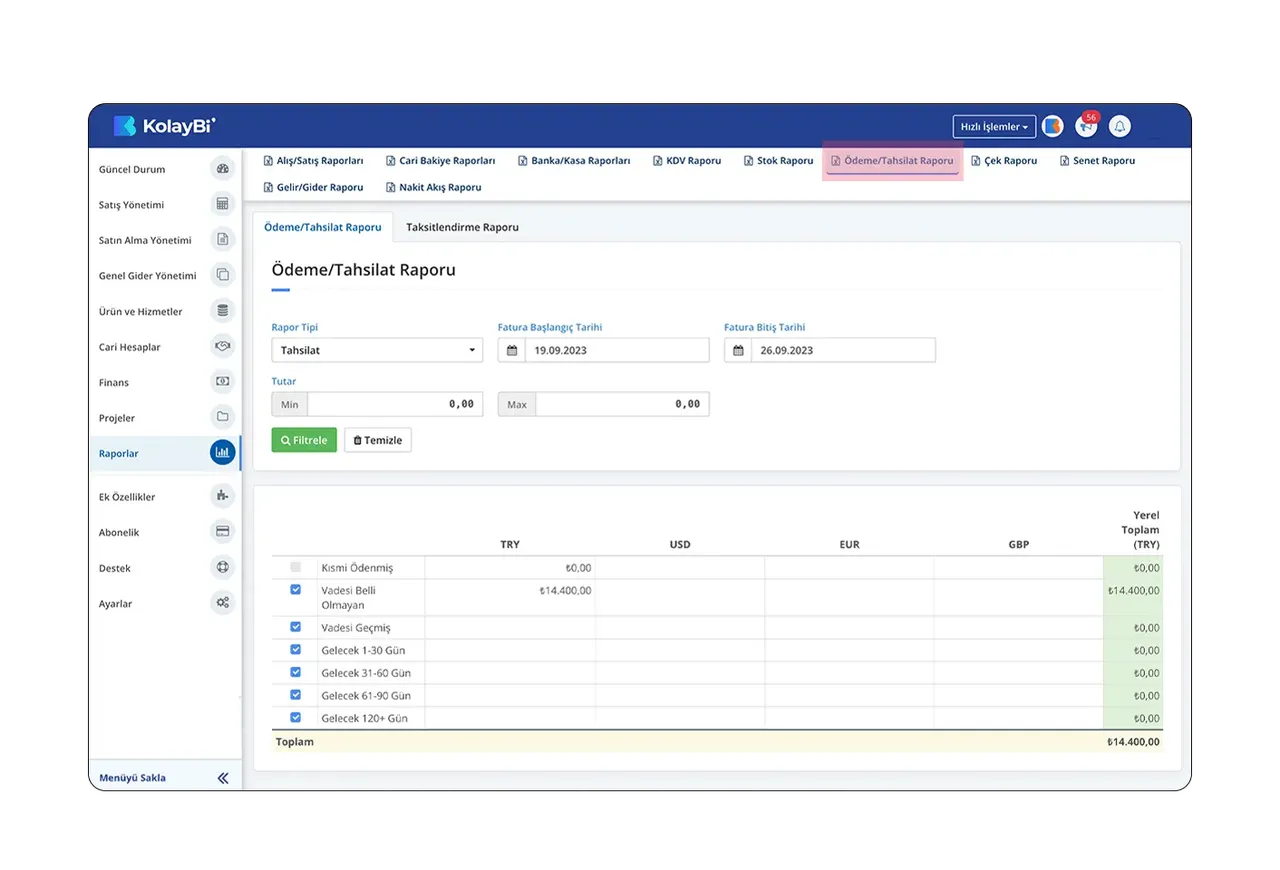
Task: Uncheck the Vadesi Belli Olmayan checkbox
Action: click(295, 590)
